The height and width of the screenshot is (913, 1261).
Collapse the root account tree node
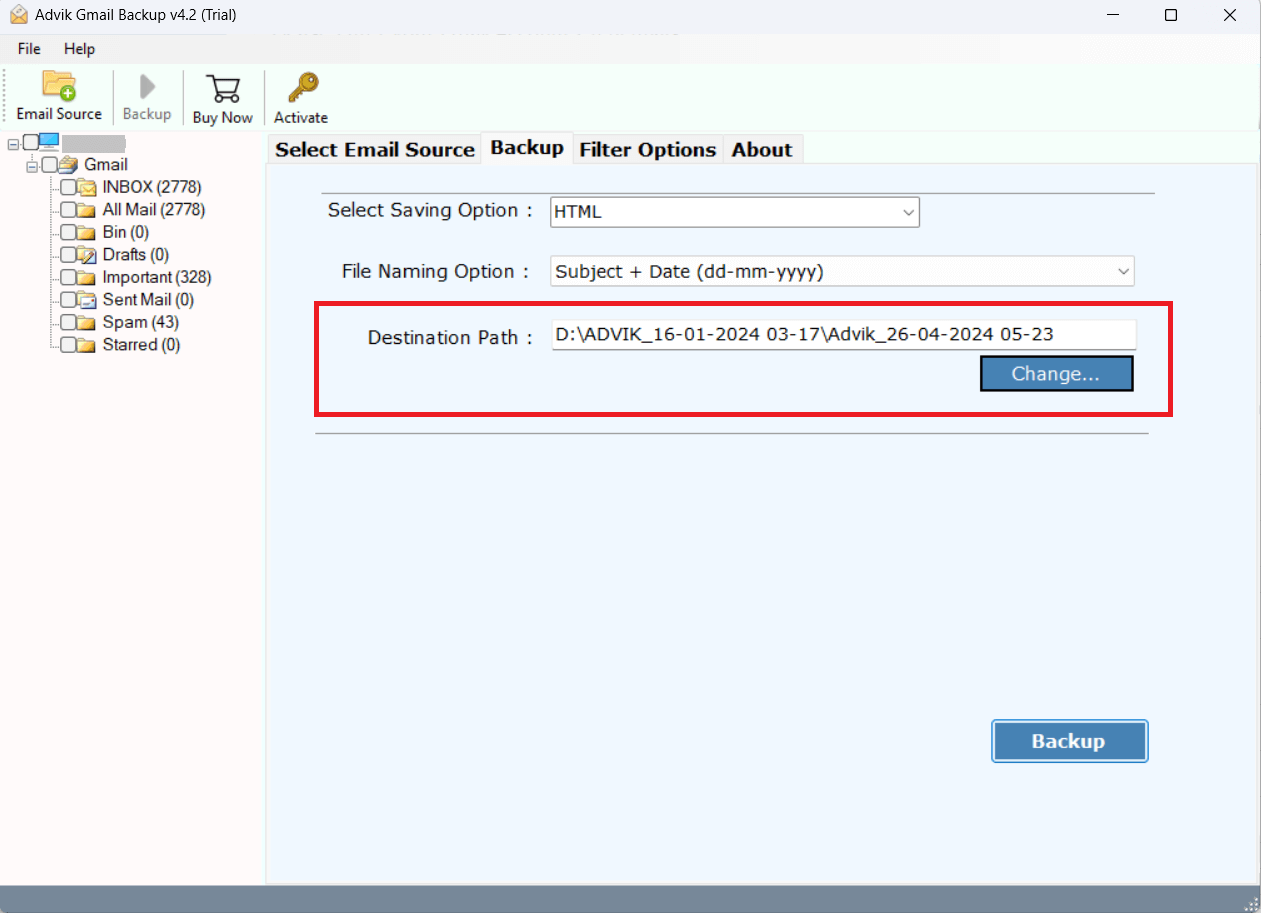click(x=13, y=143)
